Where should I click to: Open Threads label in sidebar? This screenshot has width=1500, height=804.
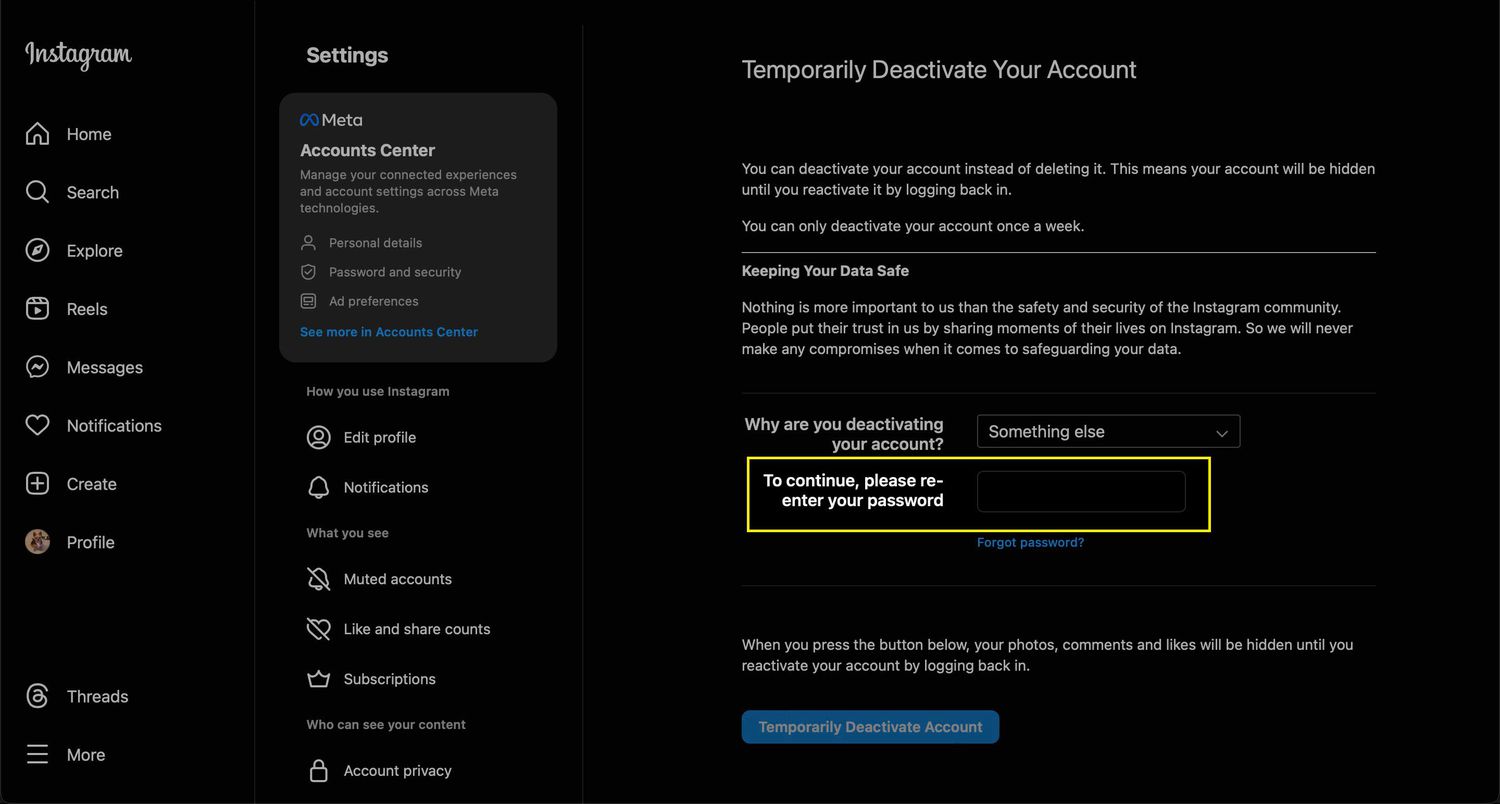pos(98,696)
